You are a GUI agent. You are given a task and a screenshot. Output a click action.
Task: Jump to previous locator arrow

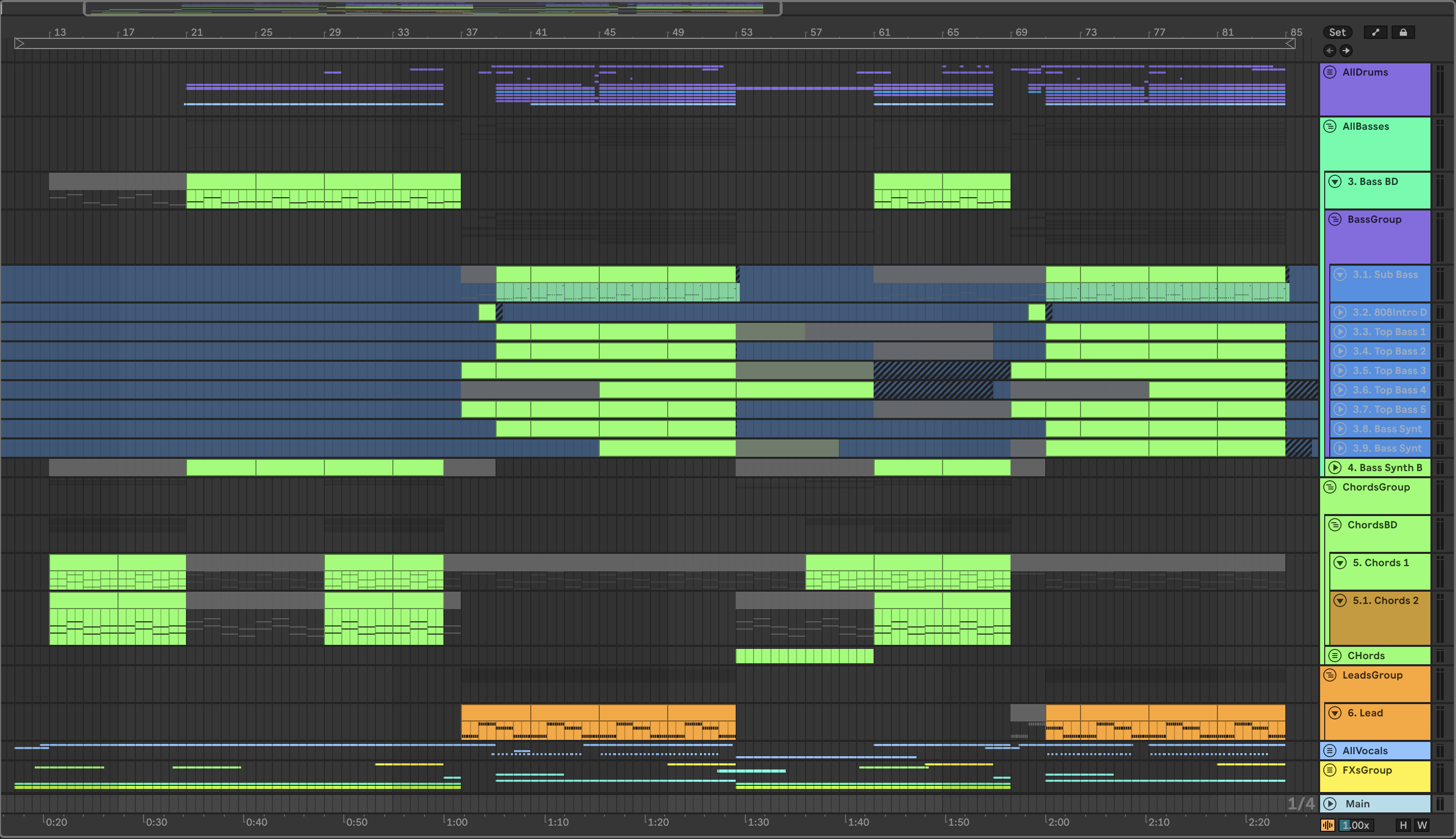[x=1329, y=51]
